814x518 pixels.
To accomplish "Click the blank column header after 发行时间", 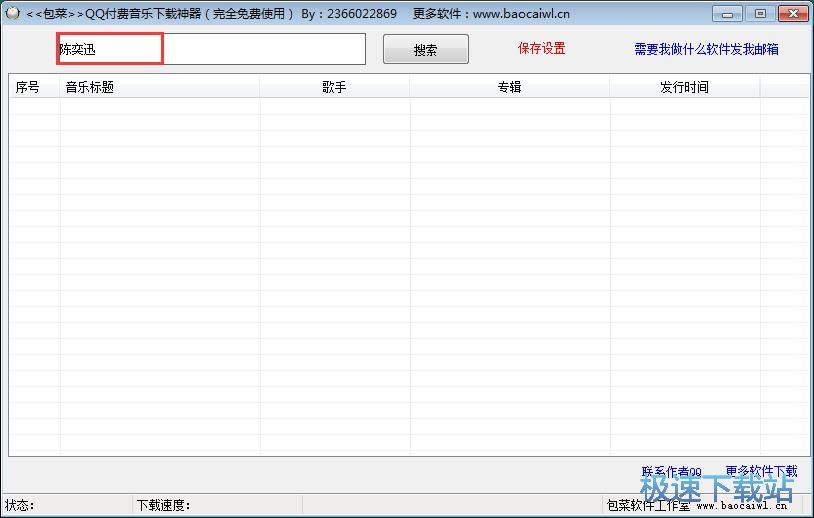I will (x=784, y=87).
